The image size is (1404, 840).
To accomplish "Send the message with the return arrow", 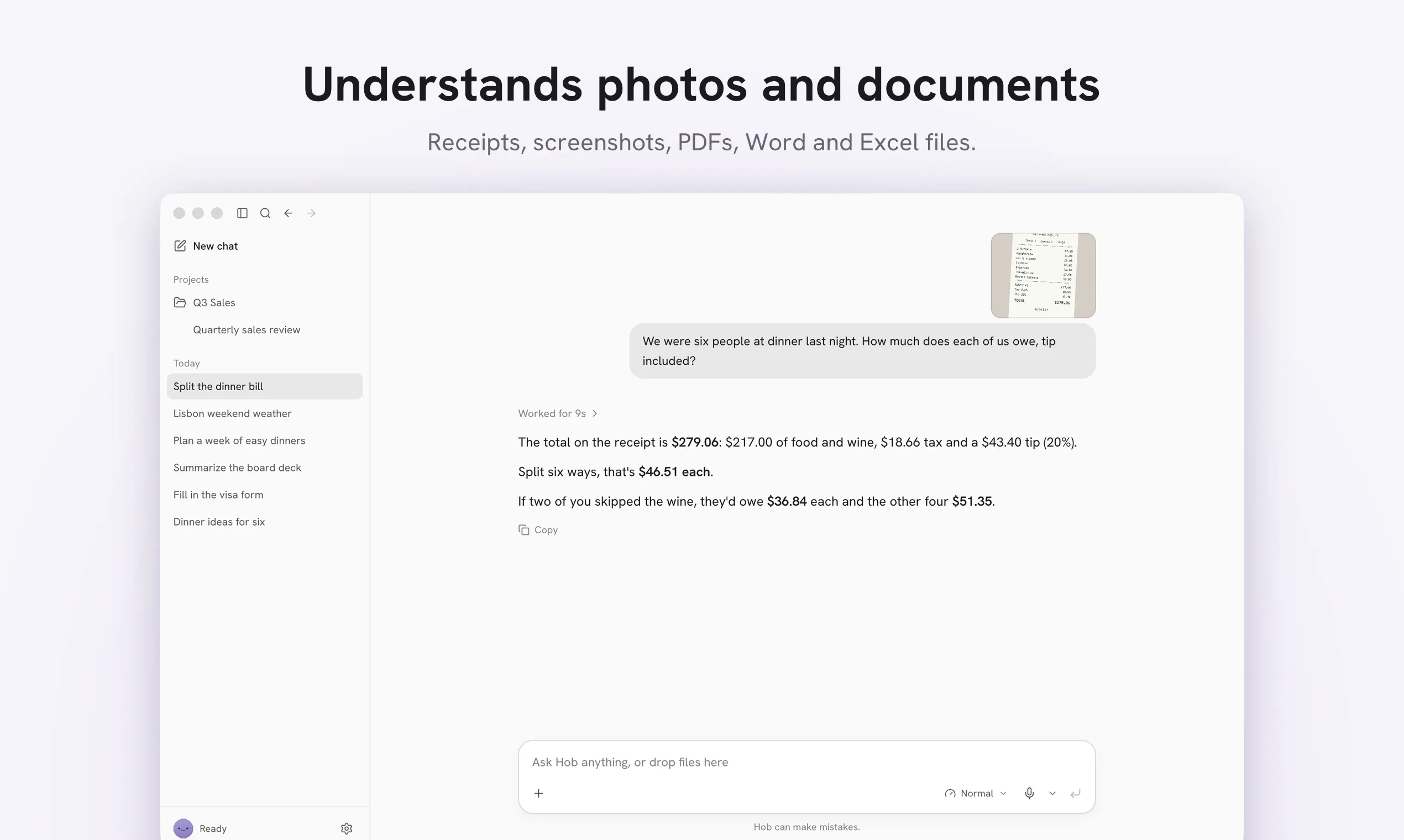I will coord(1075,794).
